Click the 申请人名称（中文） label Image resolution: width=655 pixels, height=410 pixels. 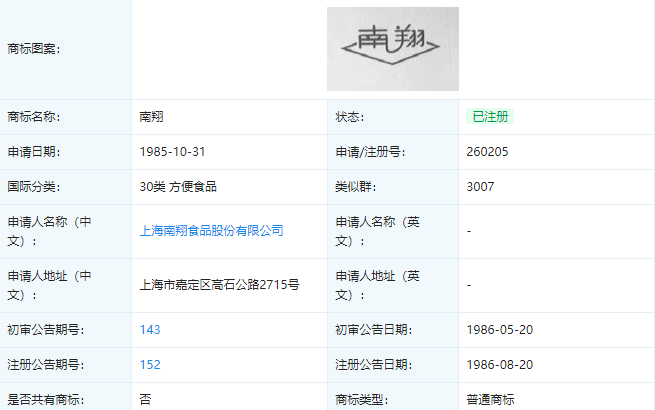49,231
